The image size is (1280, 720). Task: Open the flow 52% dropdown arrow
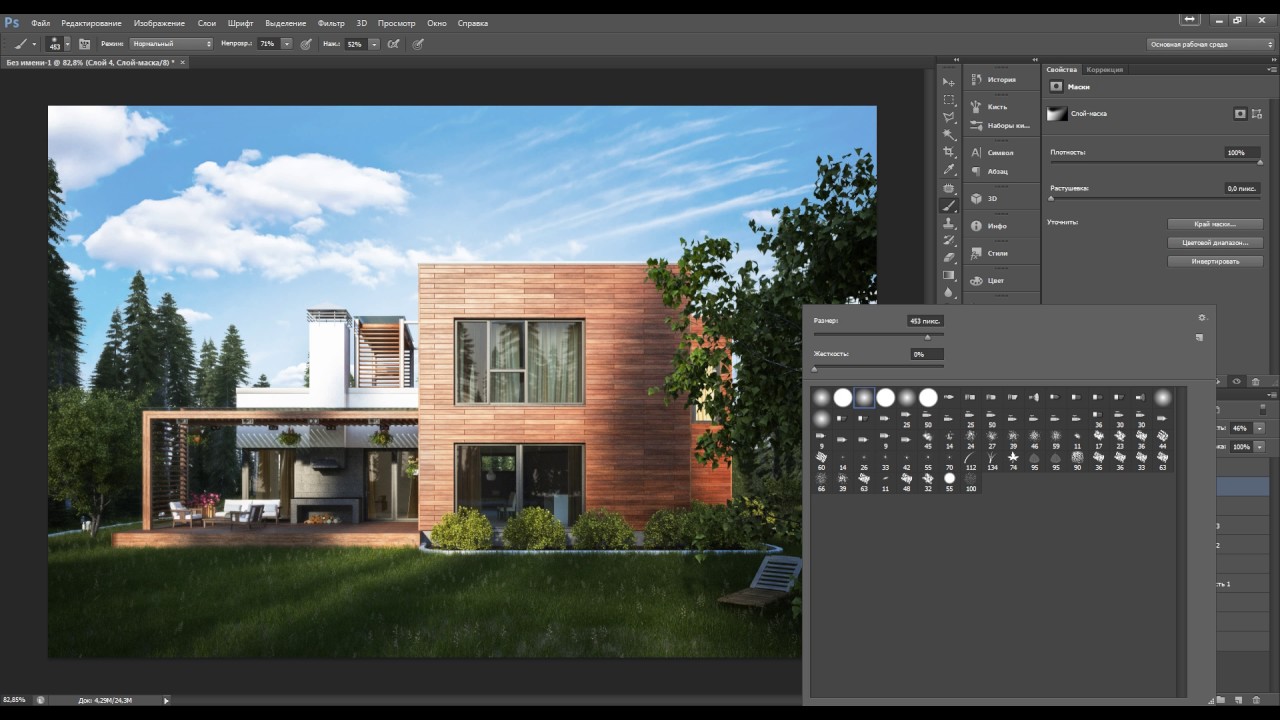point(374,44)
